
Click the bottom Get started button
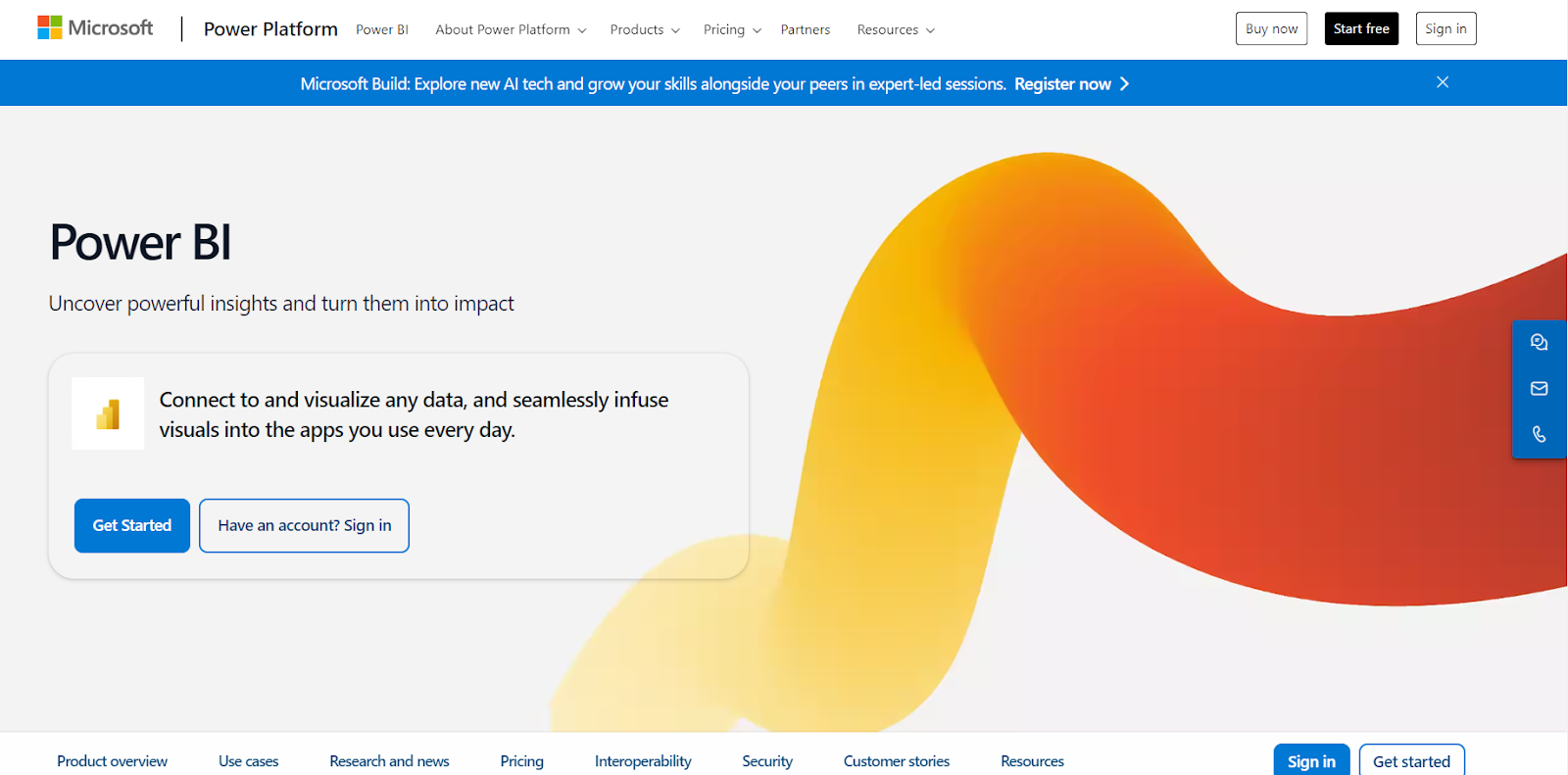click(x=1411, y=760)
